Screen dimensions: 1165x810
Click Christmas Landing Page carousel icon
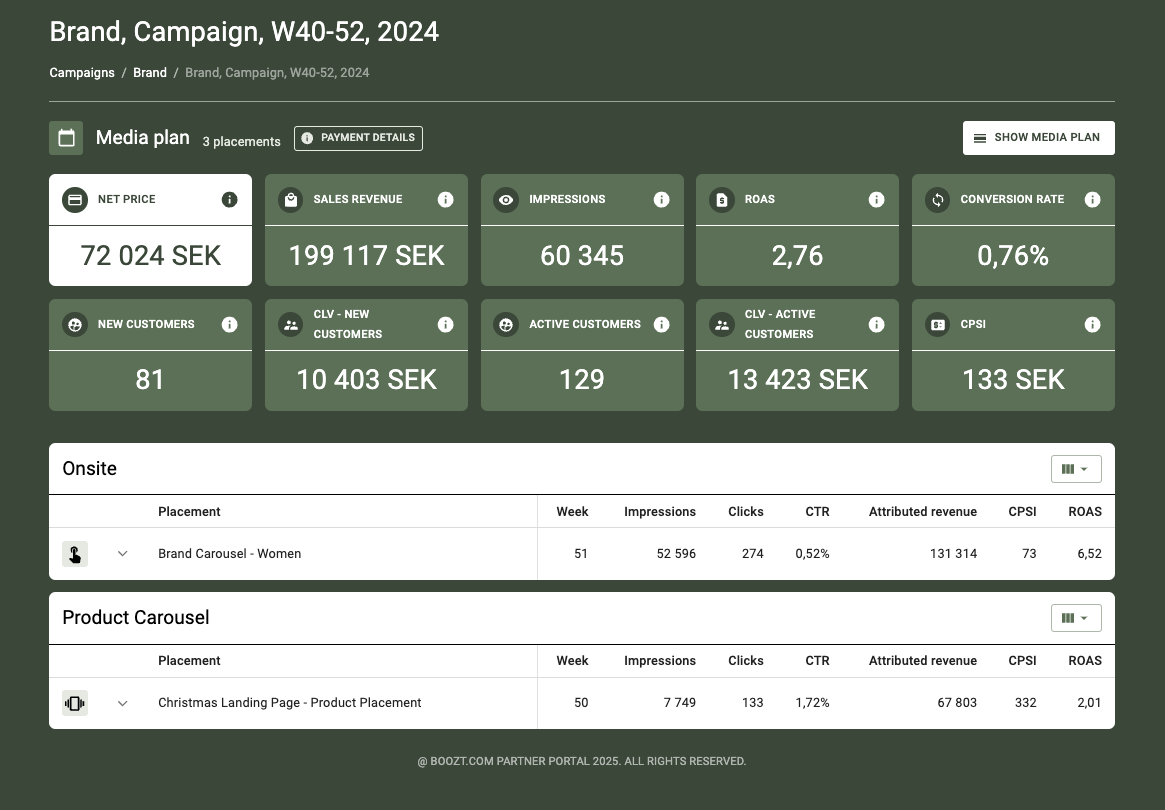click(75, 703)
